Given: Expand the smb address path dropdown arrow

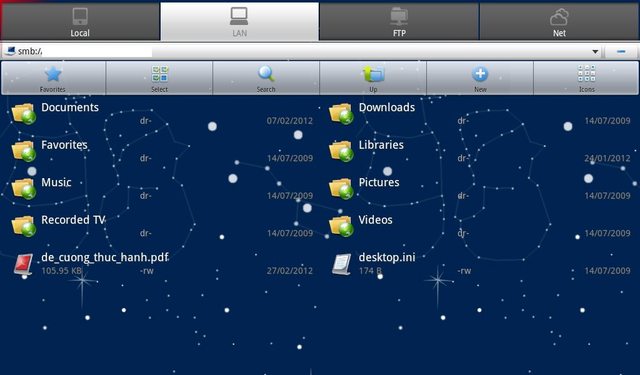Looking at the screenshot, I should 595,52.
